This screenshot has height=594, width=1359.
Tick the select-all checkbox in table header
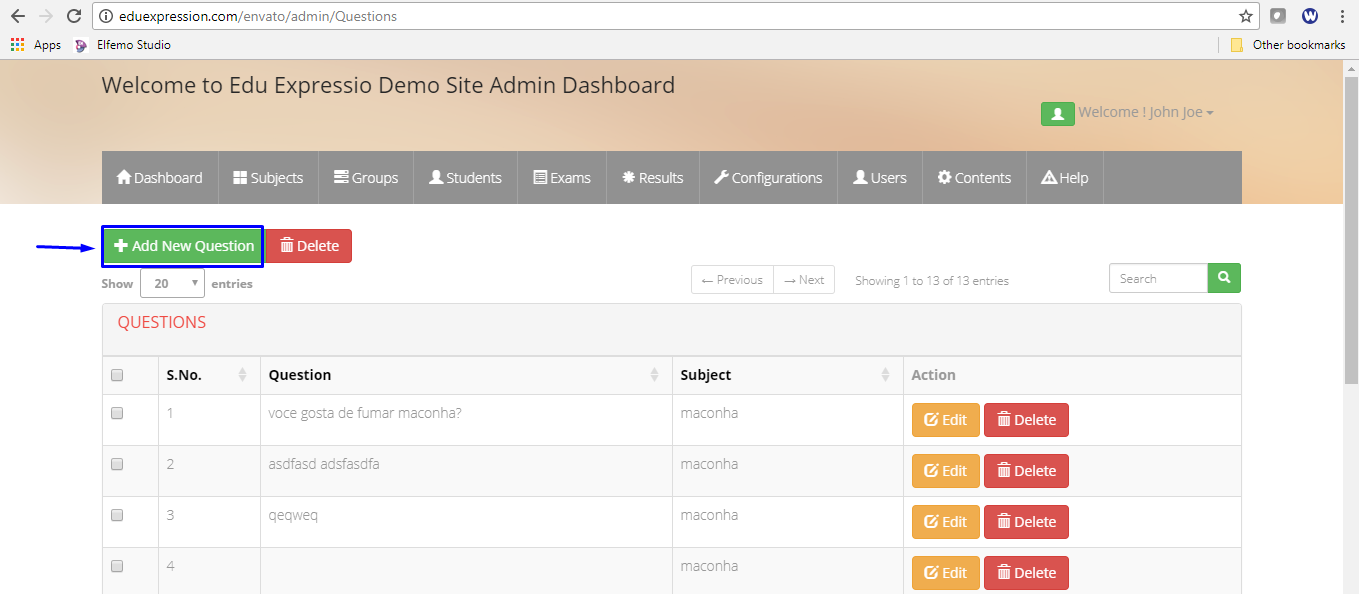pos(117,375)
